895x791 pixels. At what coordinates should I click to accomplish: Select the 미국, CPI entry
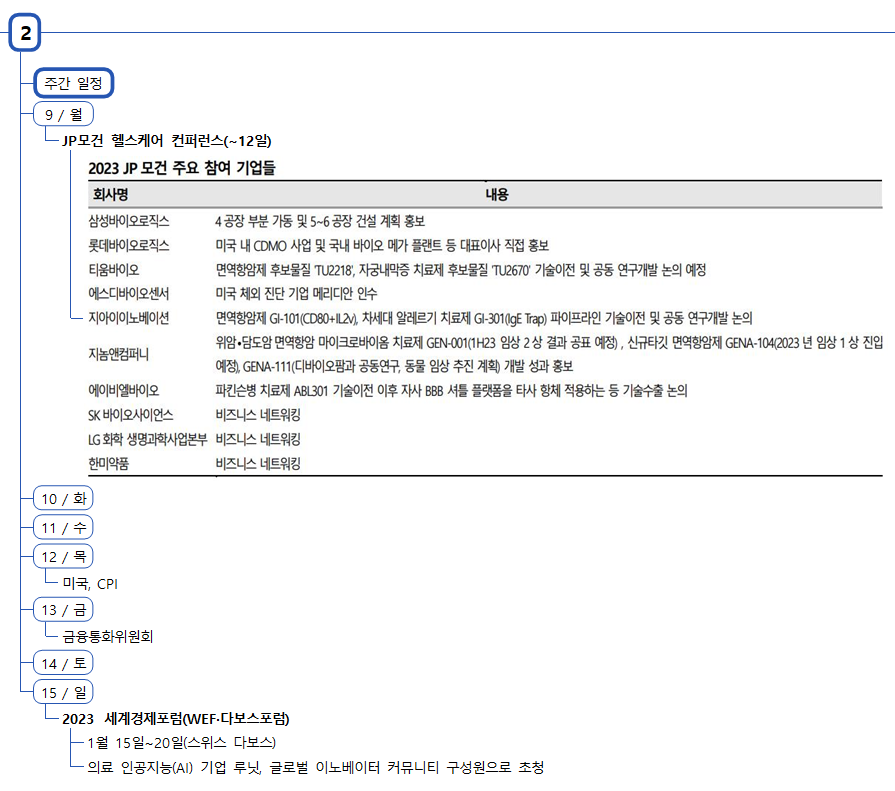[90, 583]
